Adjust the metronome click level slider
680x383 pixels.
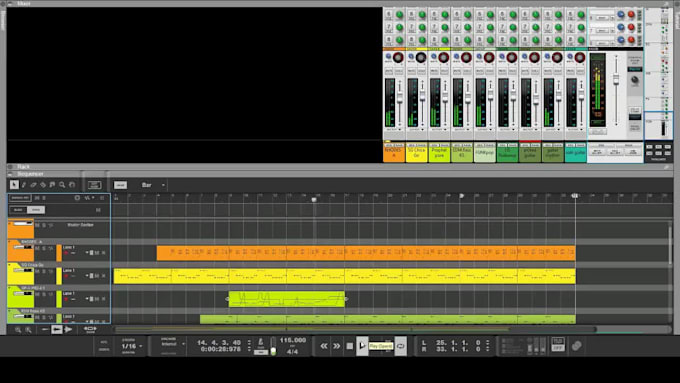pyautogui.click(x=273, y=346)
